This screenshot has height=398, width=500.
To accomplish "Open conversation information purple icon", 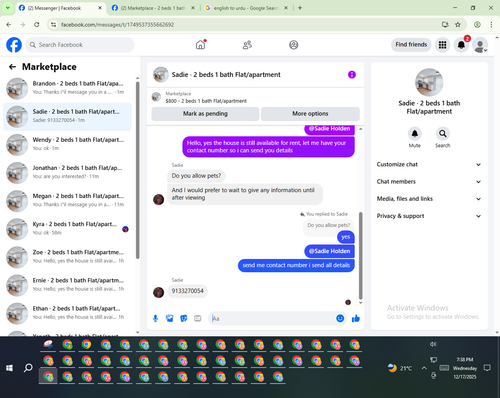I will pyautogui.click(x=352, y=75).
